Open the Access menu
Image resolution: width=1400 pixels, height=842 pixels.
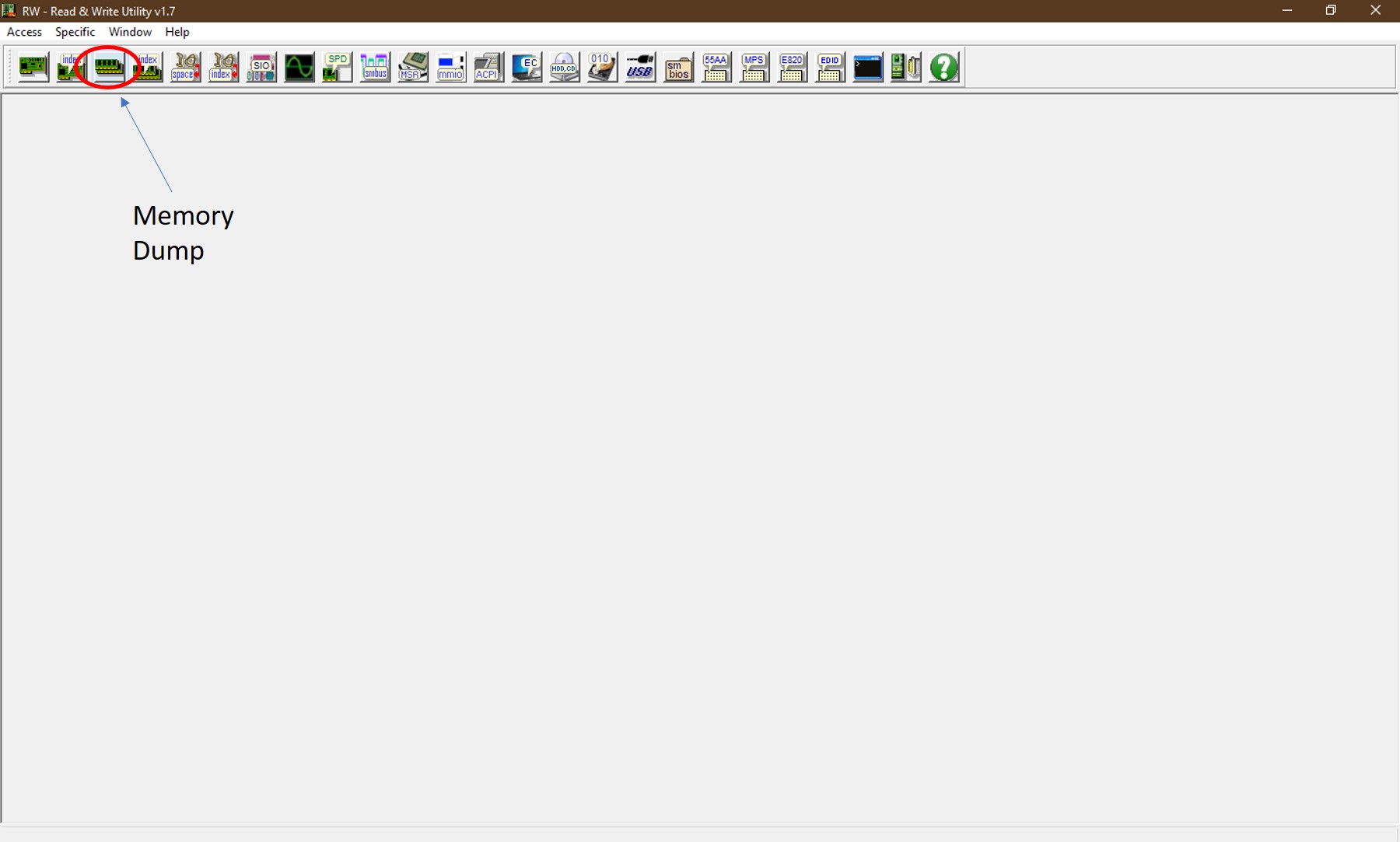24,32
